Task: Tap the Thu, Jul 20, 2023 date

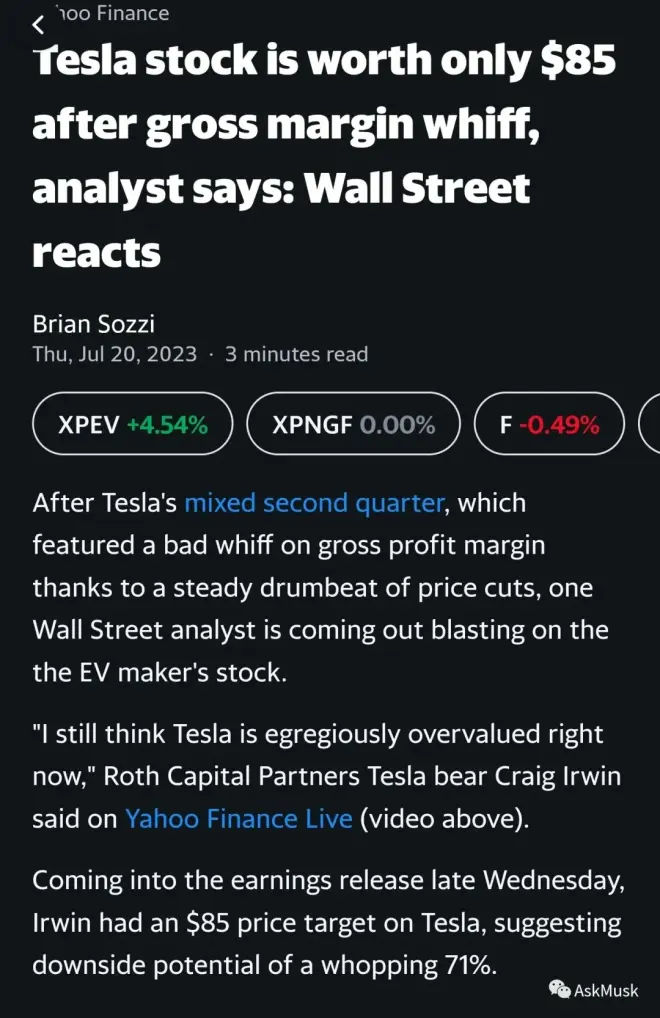Action: (114, 354)
